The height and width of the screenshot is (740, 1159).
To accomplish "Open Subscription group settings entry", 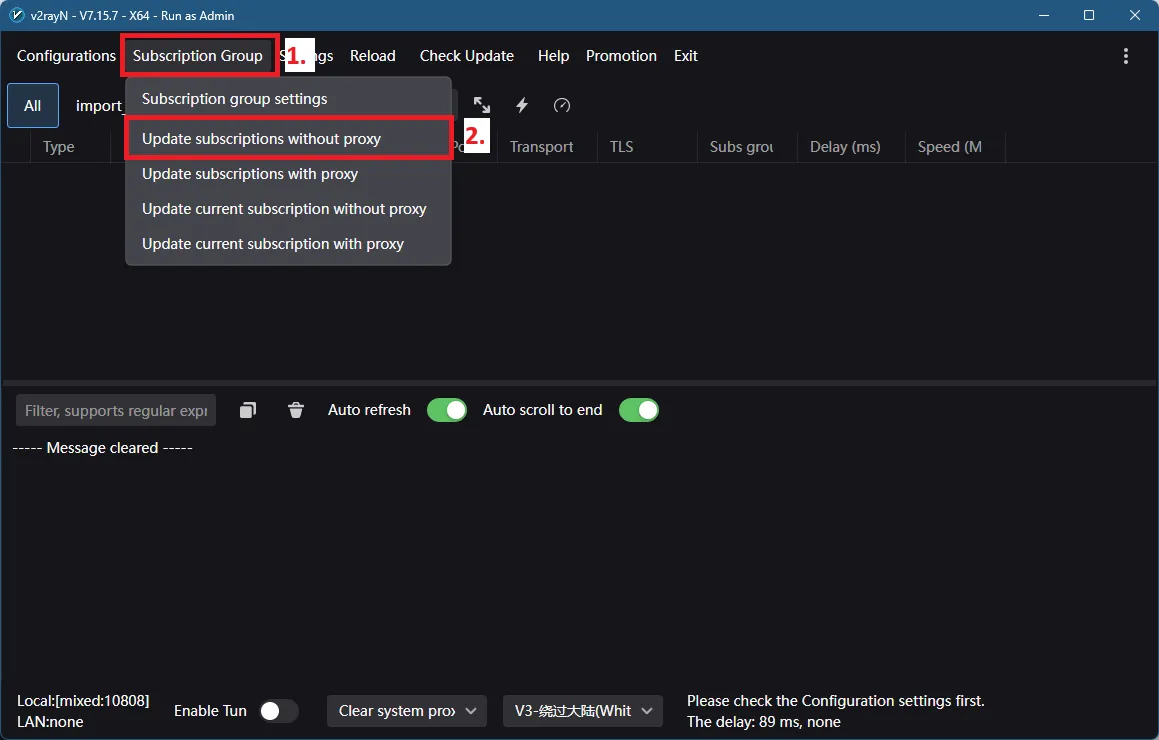I will (234, 99).
